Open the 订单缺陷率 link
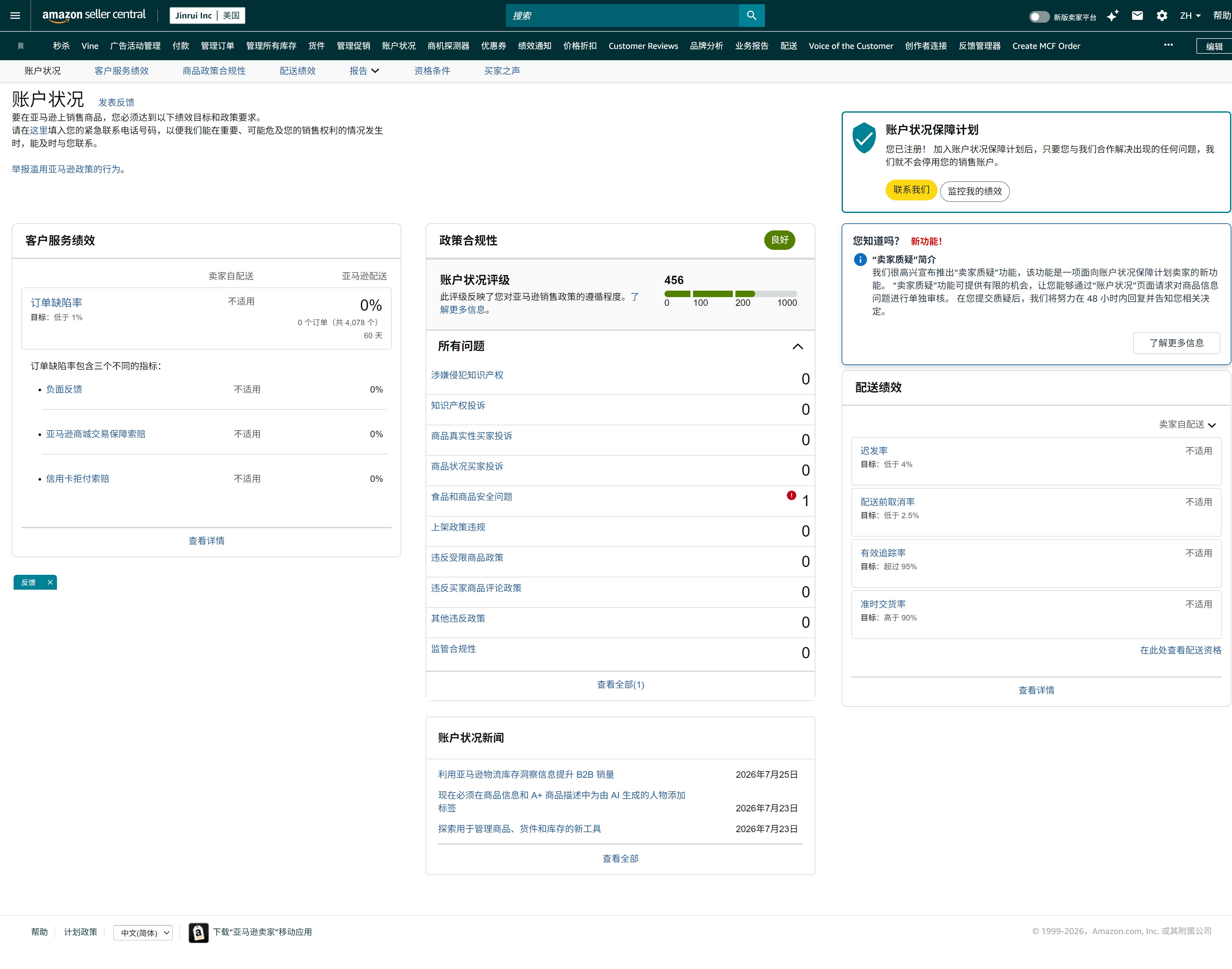Screen dimensions: 1232x969 pyautogui.click(x=56, y=302)
